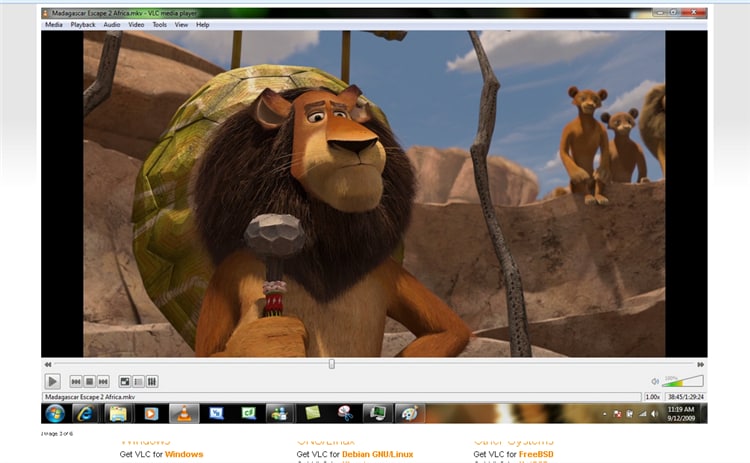Toggle fullscreen video mode icon
Image resolution: width=750 pixels, height=463 pixels.
(x=125, y=381)
